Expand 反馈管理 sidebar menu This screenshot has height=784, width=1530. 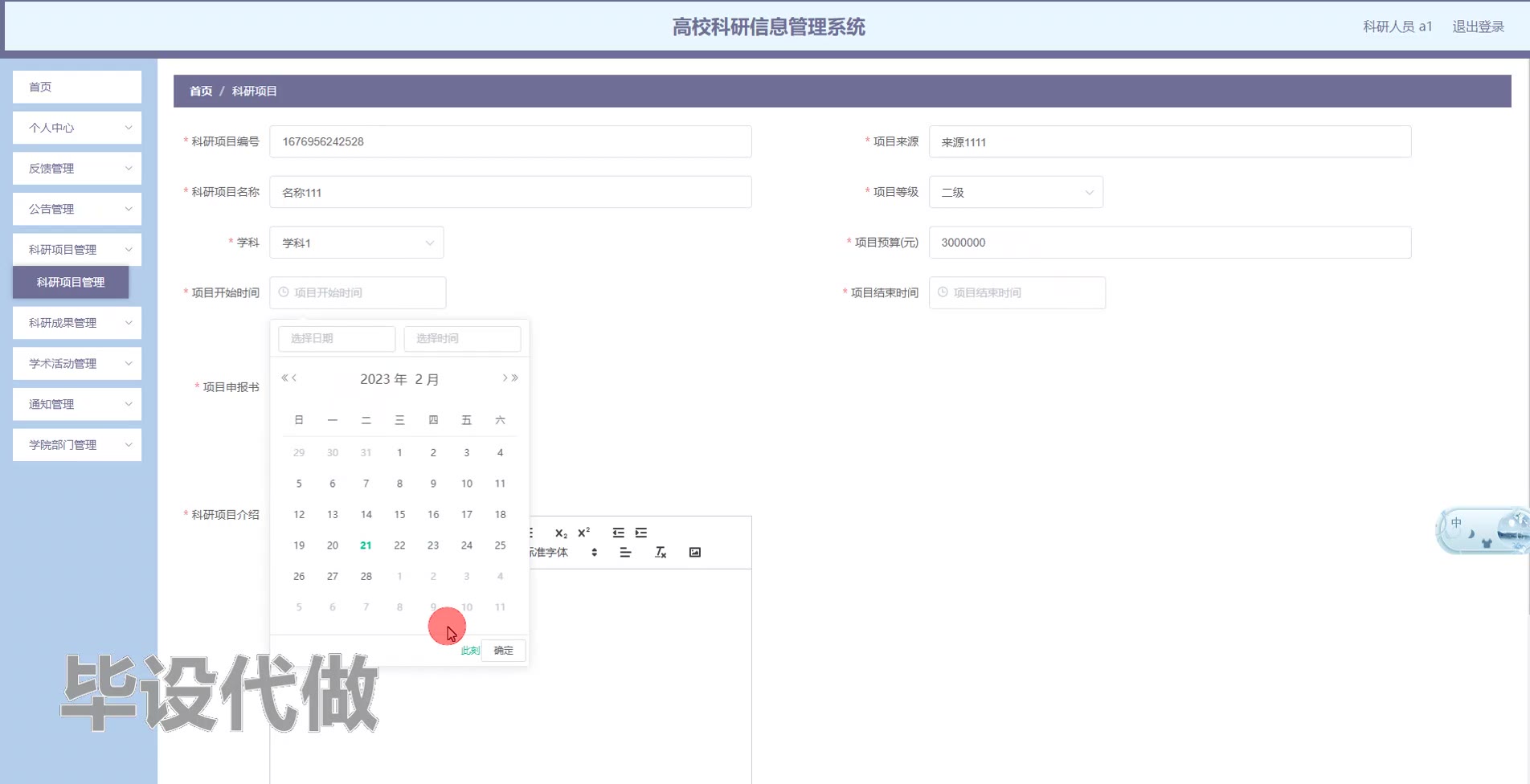77,169
